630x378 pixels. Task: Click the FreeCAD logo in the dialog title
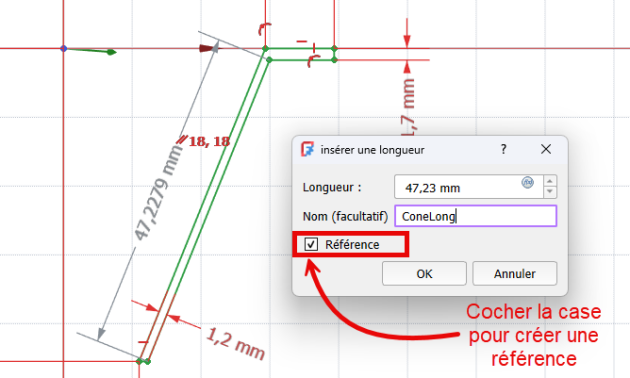307,149
